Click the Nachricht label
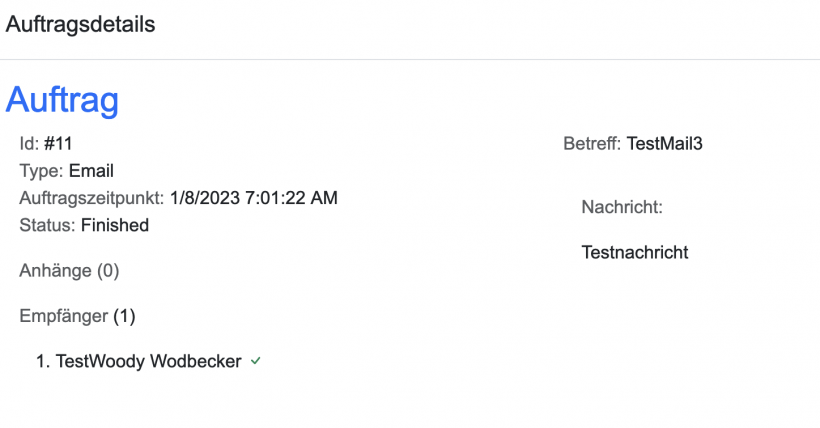This screenshot has height=428, width=820. pyautogui.click(x=622, y=207)
